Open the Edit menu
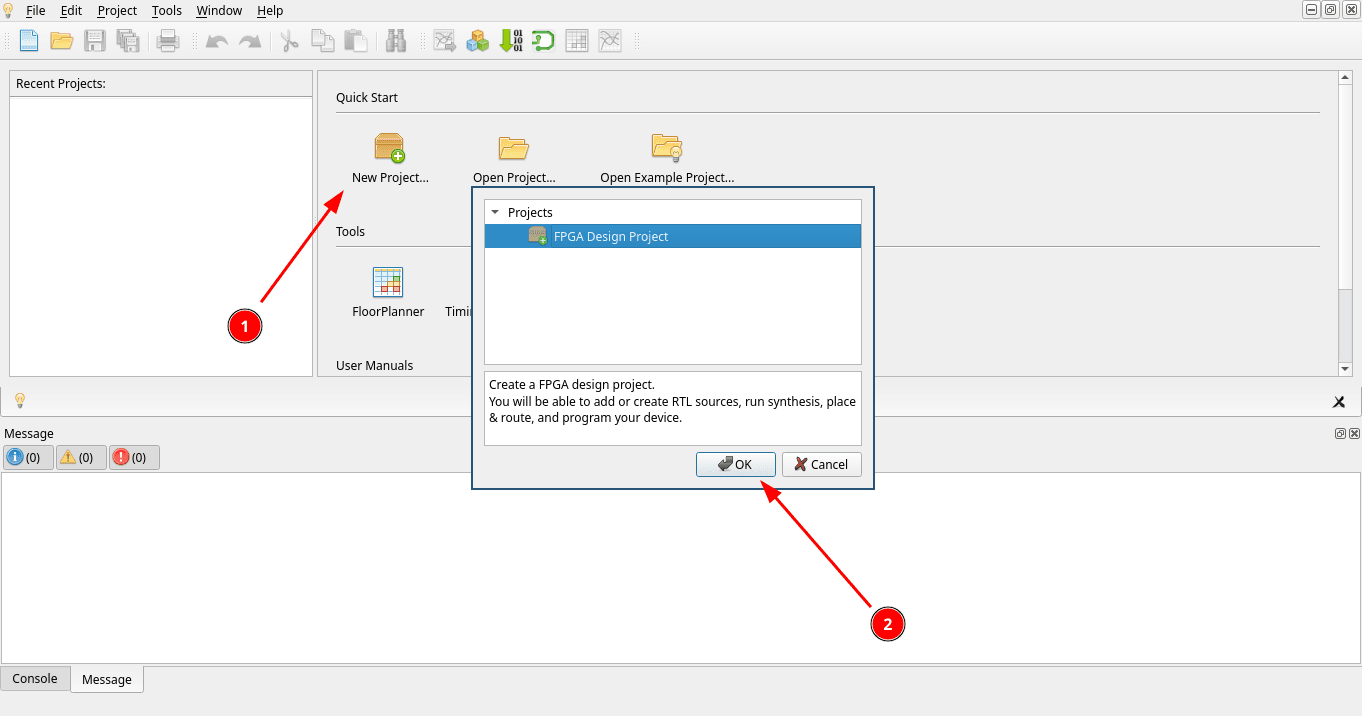 [x=71, y=10]
